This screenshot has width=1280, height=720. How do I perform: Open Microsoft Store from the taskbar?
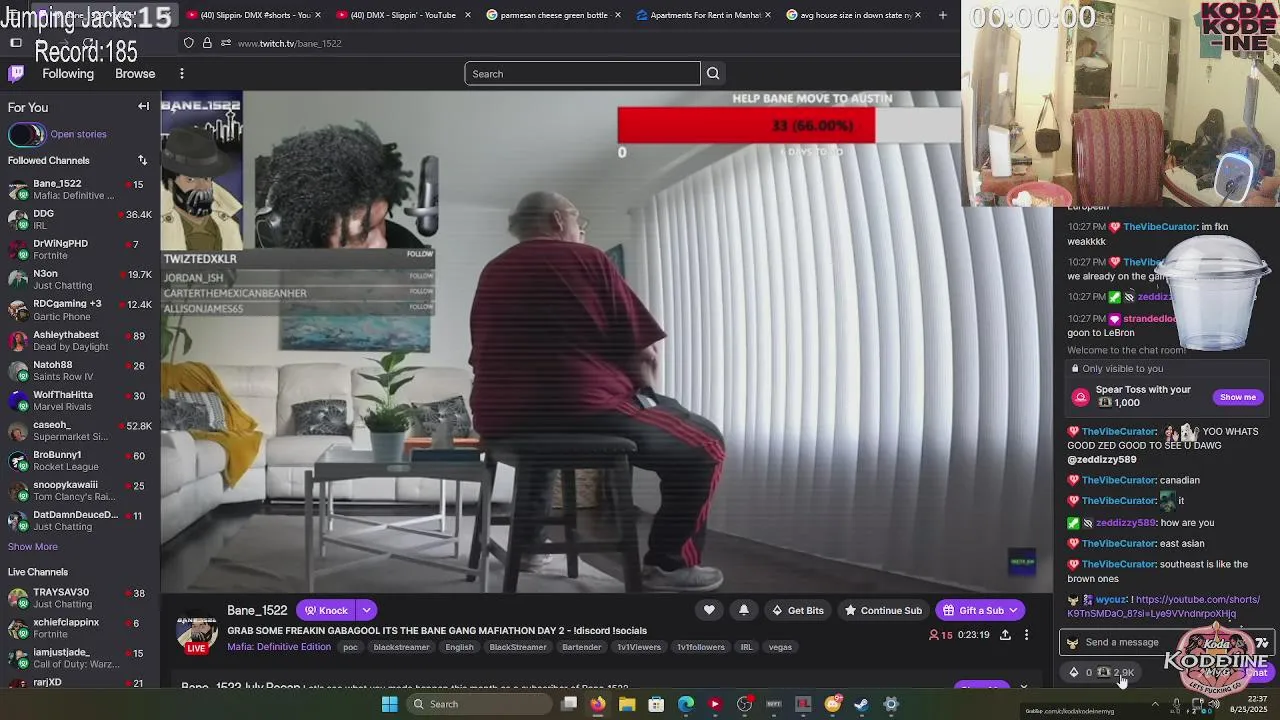[656, 704]
